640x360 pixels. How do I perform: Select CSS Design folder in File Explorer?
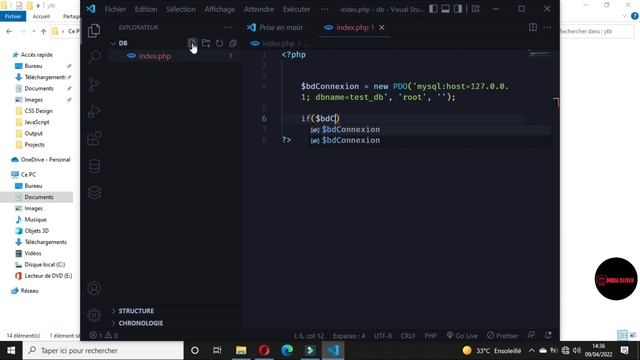[38, 111]
